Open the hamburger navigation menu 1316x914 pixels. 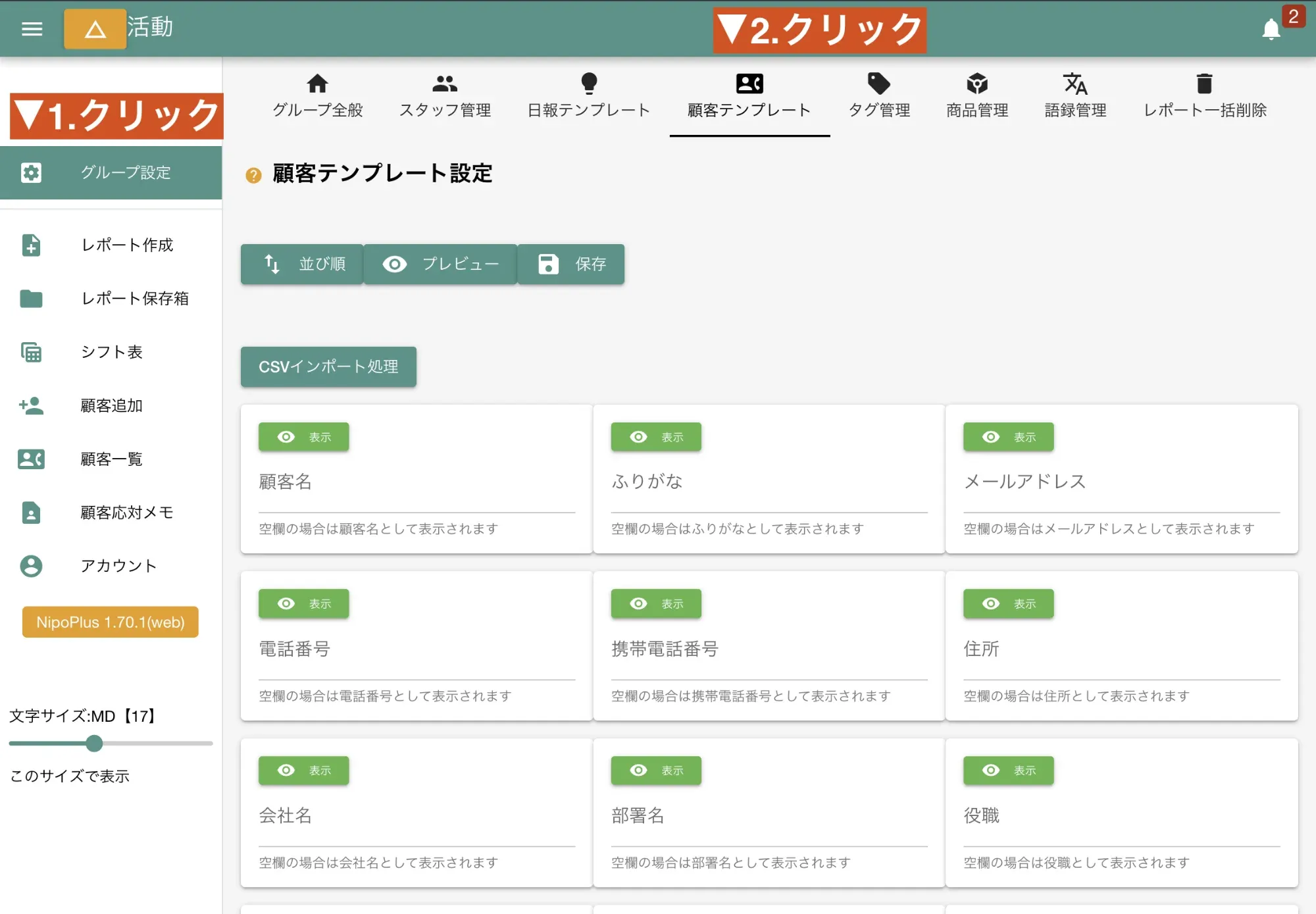(x=31, y=29)
